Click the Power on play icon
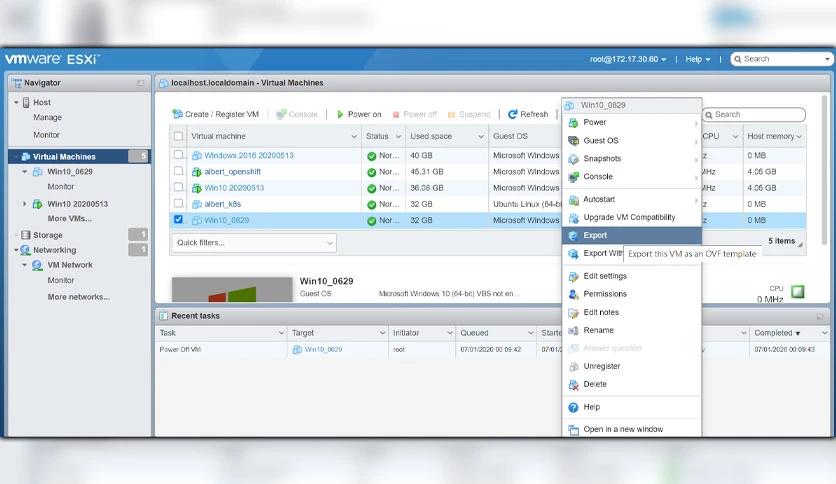This screenshot has width=836, height=484. click(x=340, y=115)
